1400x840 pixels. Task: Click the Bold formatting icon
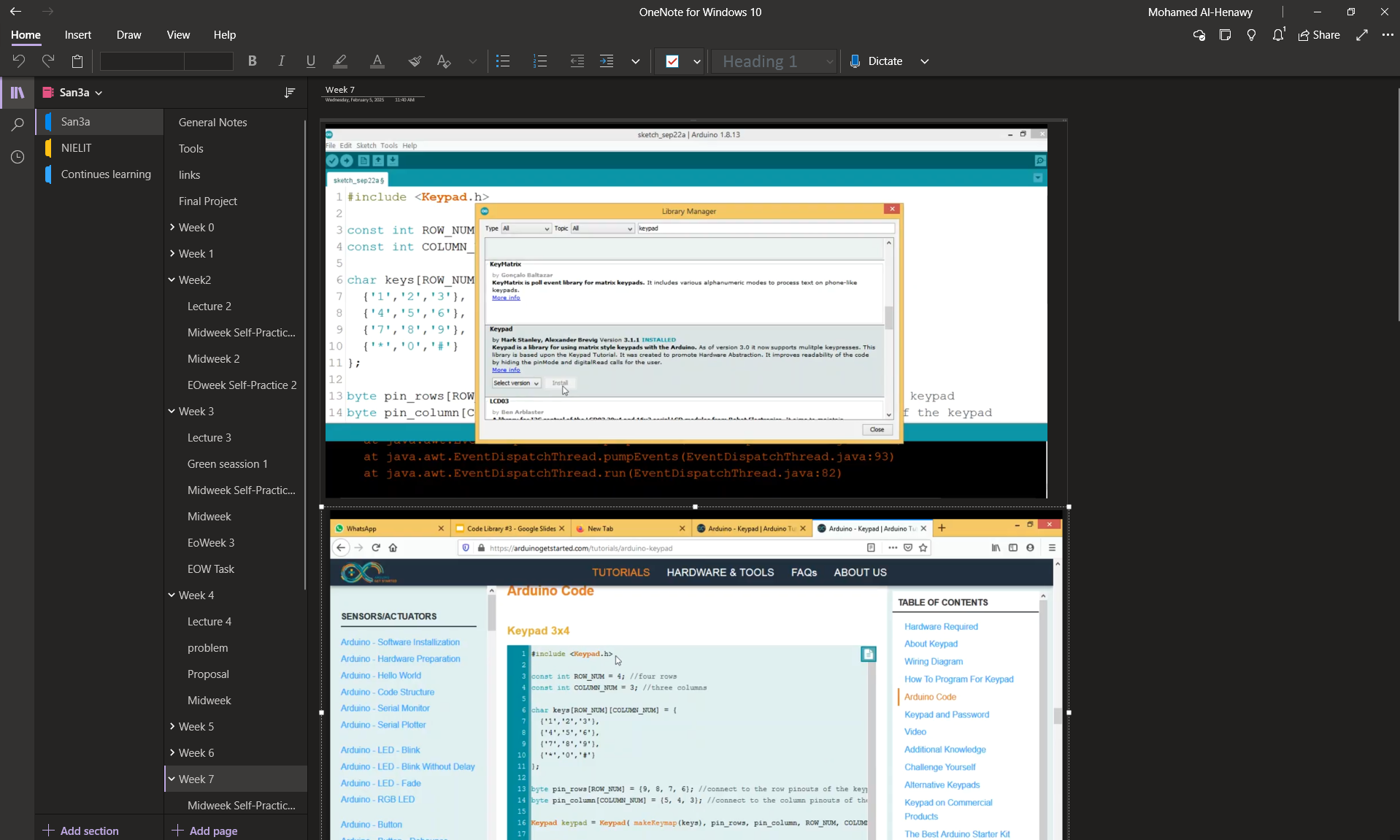pos(252,61)
